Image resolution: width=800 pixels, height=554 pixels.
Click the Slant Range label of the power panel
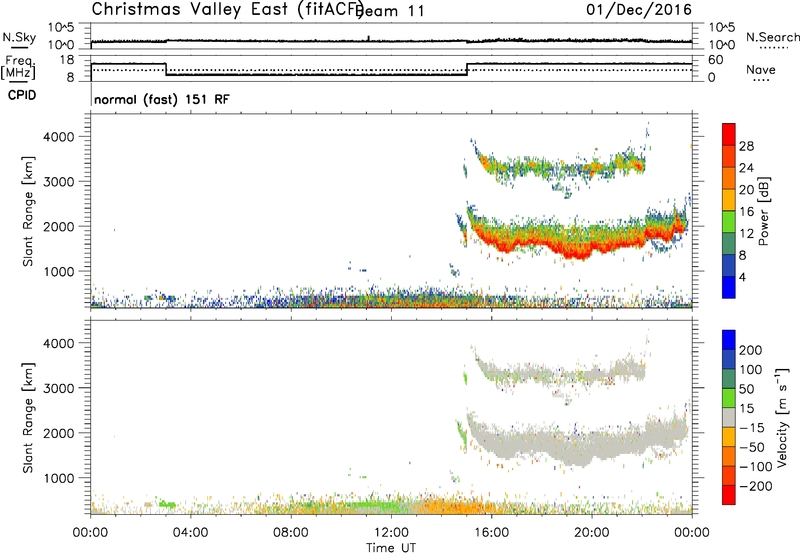tap(28, 211)
